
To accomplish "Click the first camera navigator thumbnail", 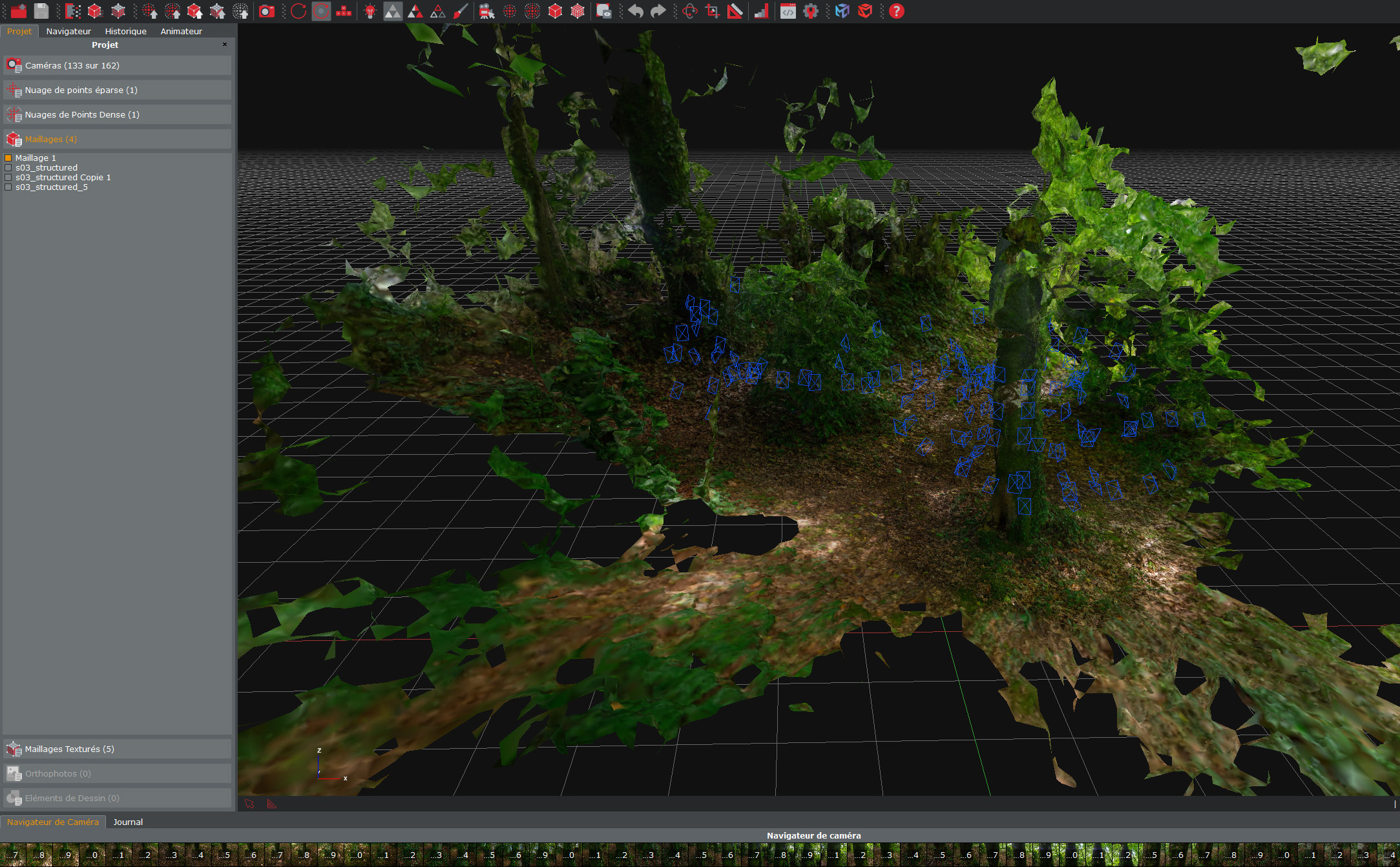I will [12, 854].
